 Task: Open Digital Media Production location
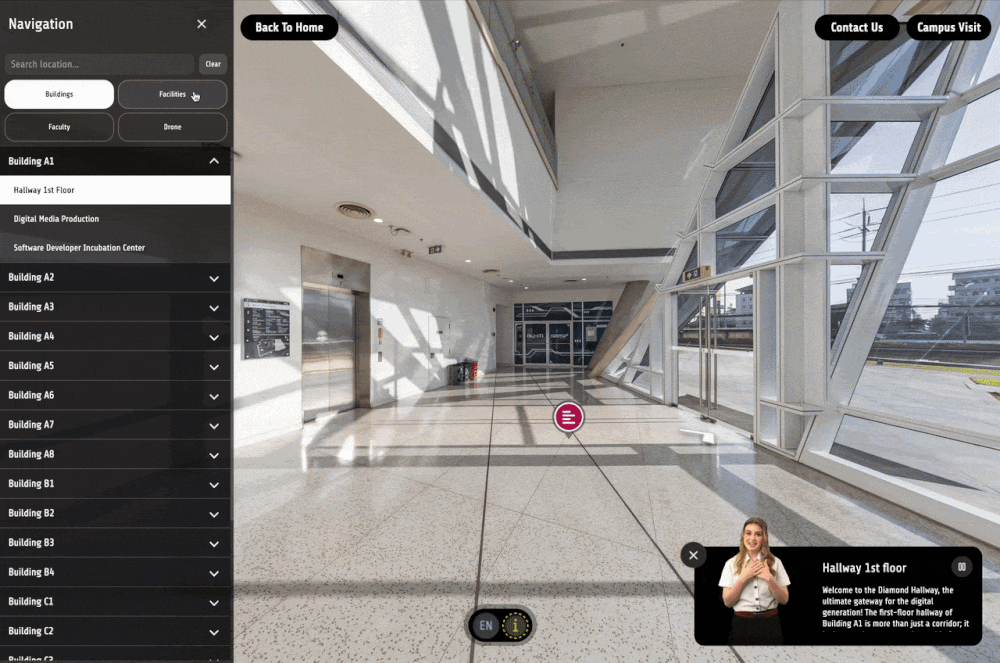tap(115, 219)
